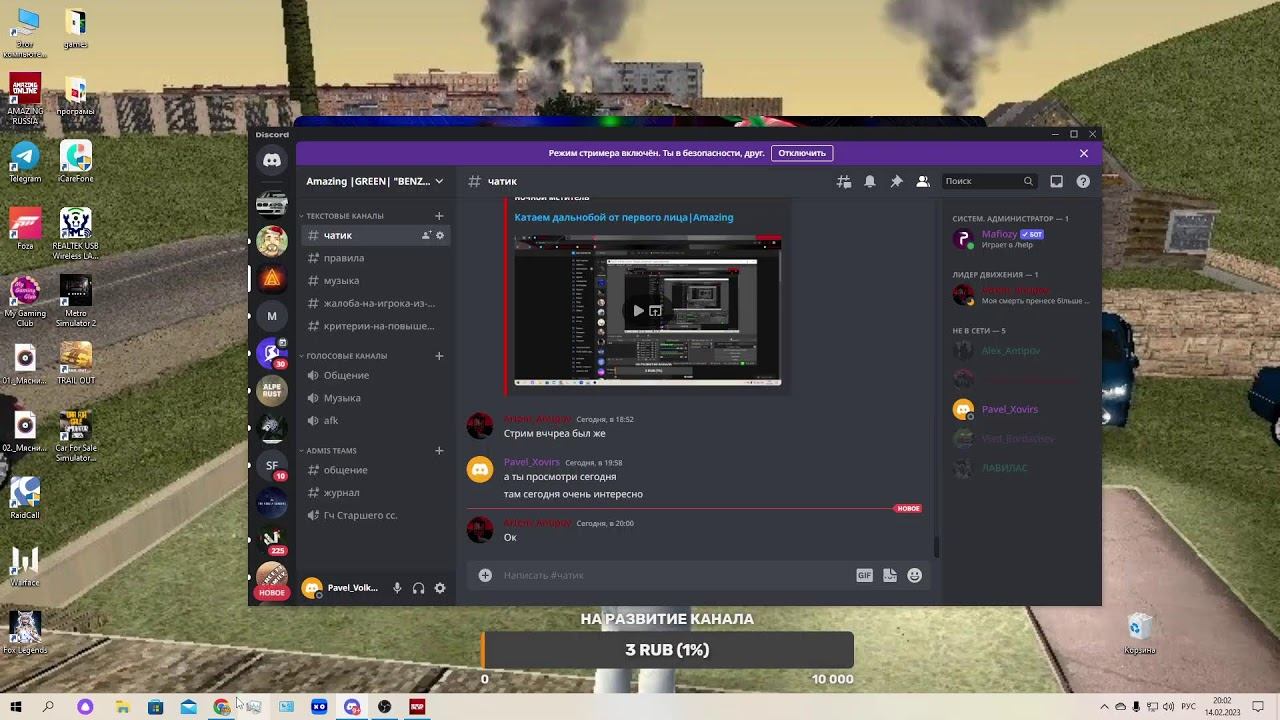Open the sticker picker

889,575
